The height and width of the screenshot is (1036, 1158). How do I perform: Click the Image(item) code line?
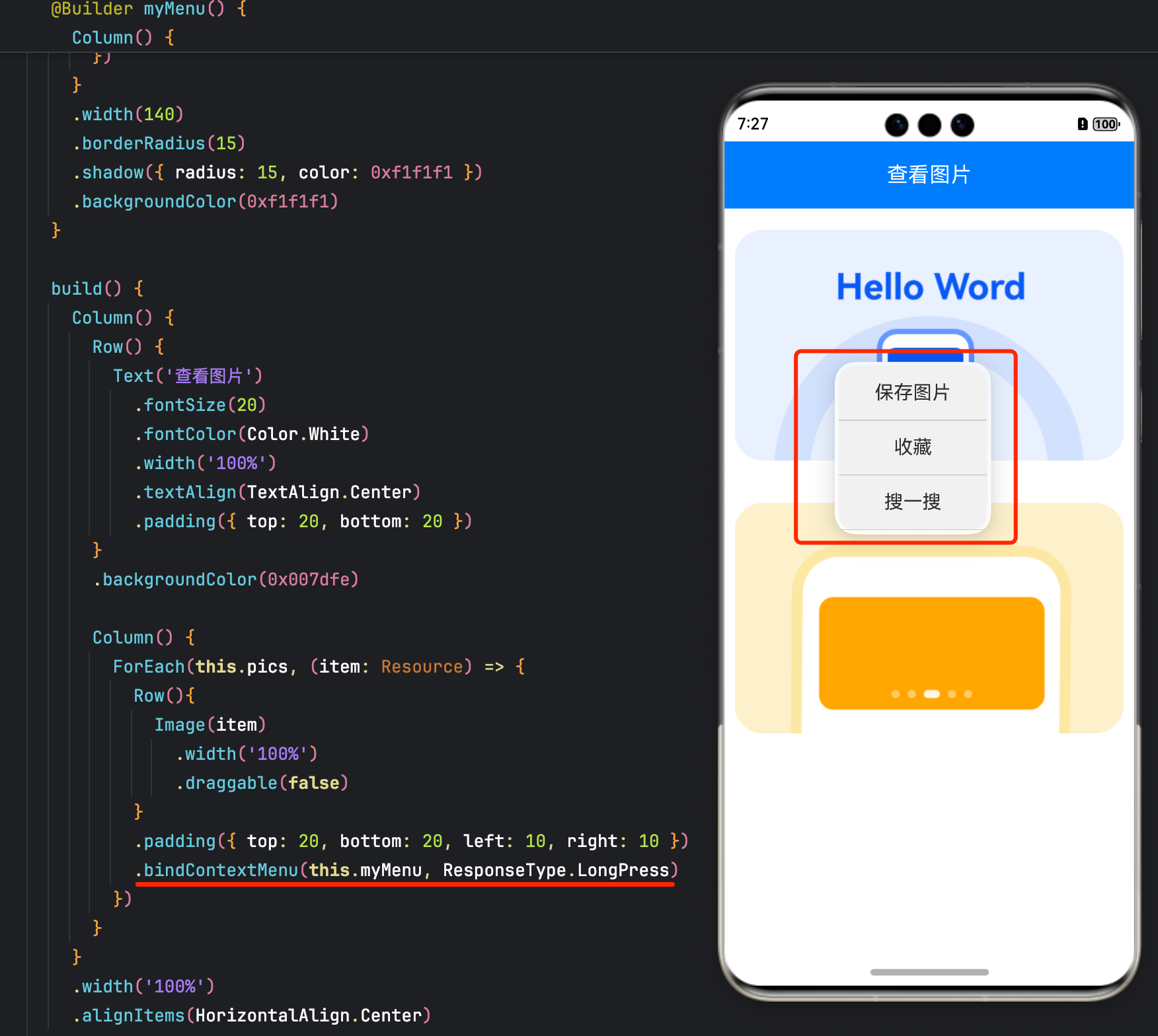[210, 725]
